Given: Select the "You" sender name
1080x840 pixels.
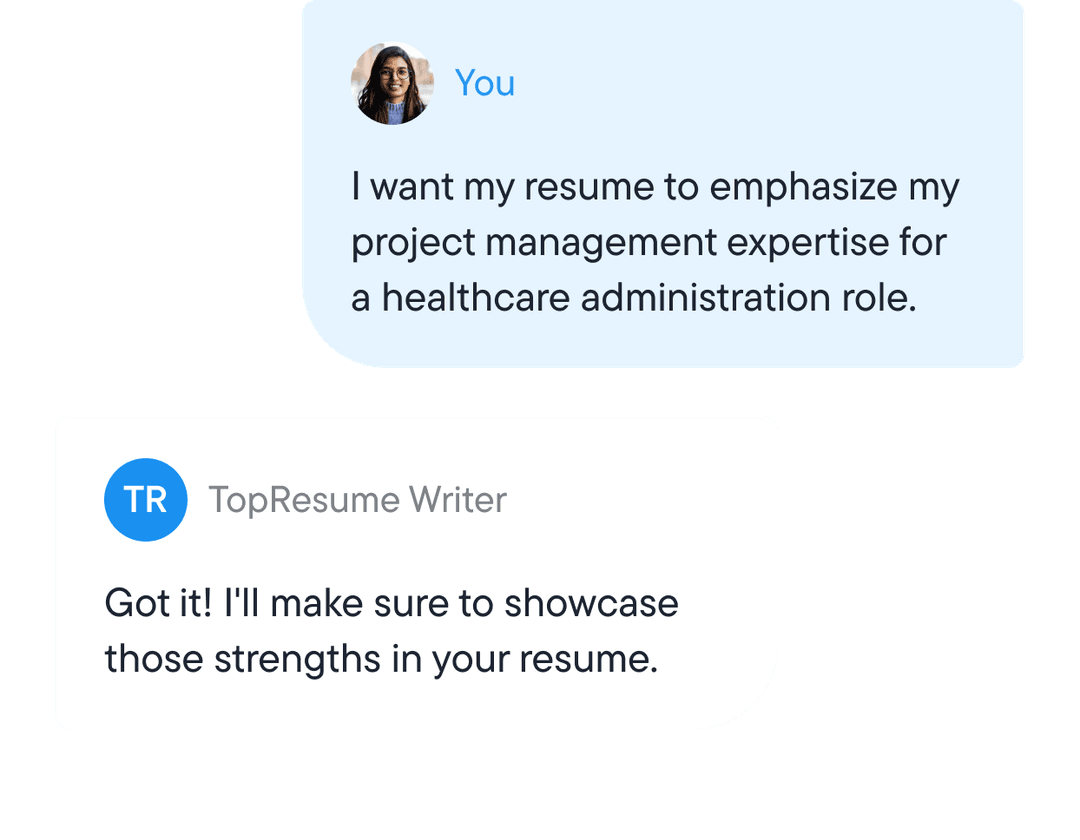Looking at the screenshot, I should pos(485,84).
